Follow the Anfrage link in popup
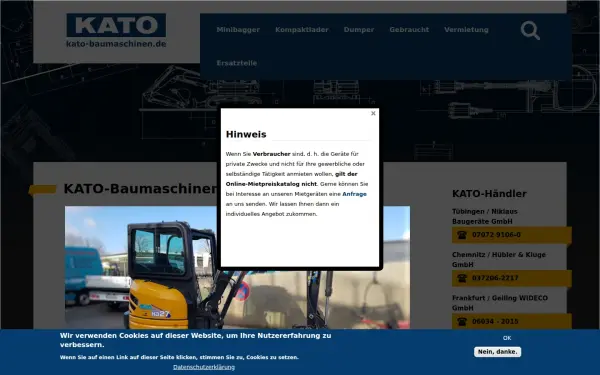This screenshot has width=600, height=375. 354,194
